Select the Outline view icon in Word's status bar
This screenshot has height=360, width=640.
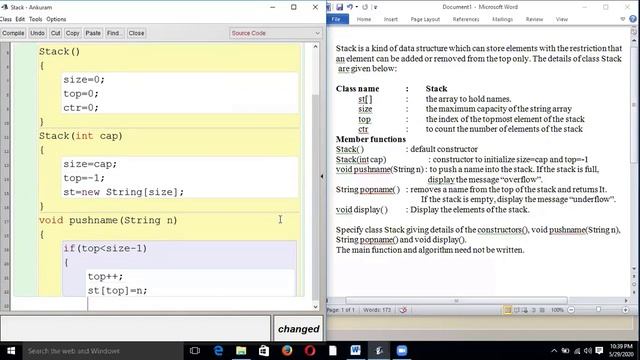click(534, 310)
